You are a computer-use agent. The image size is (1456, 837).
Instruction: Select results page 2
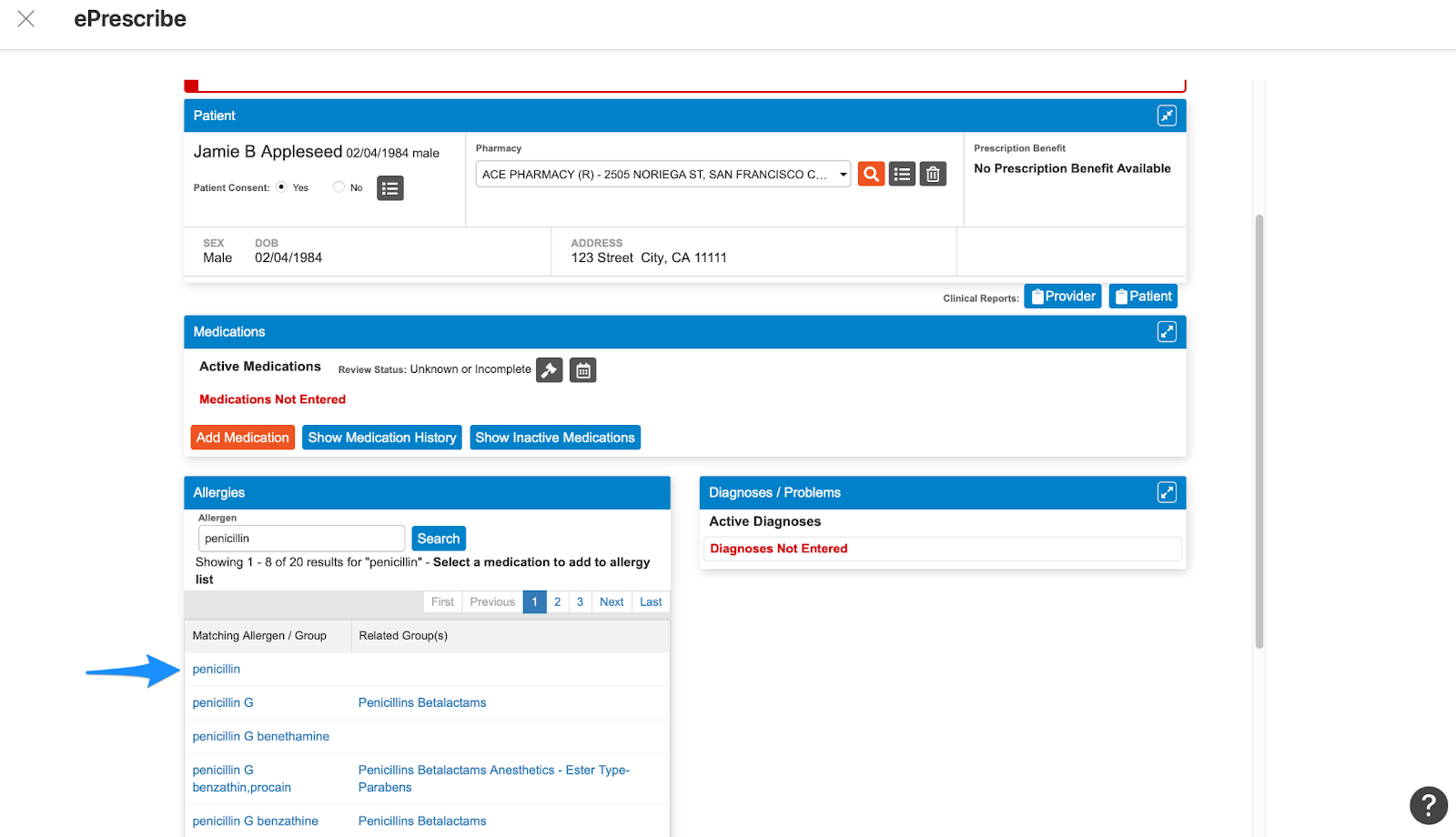tap(558, 602)
